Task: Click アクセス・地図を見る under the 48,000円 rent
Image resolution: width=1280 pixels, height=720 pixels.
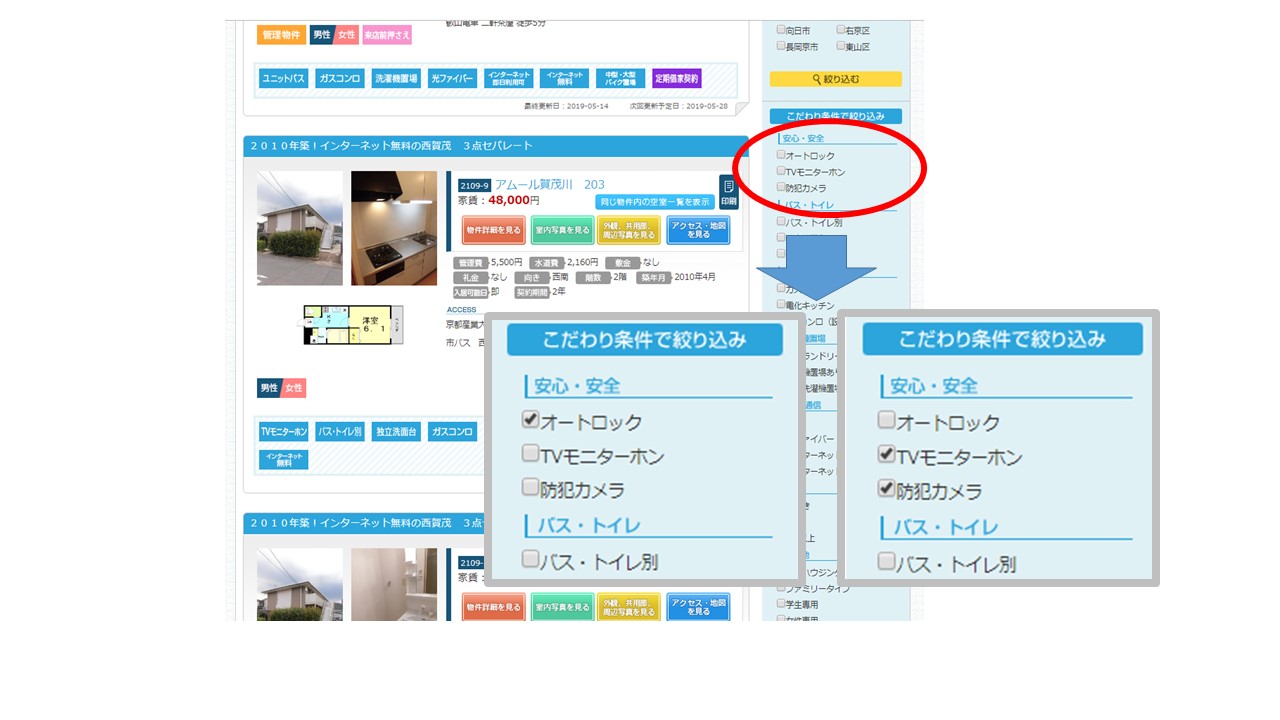Action: tap(698, 230)
